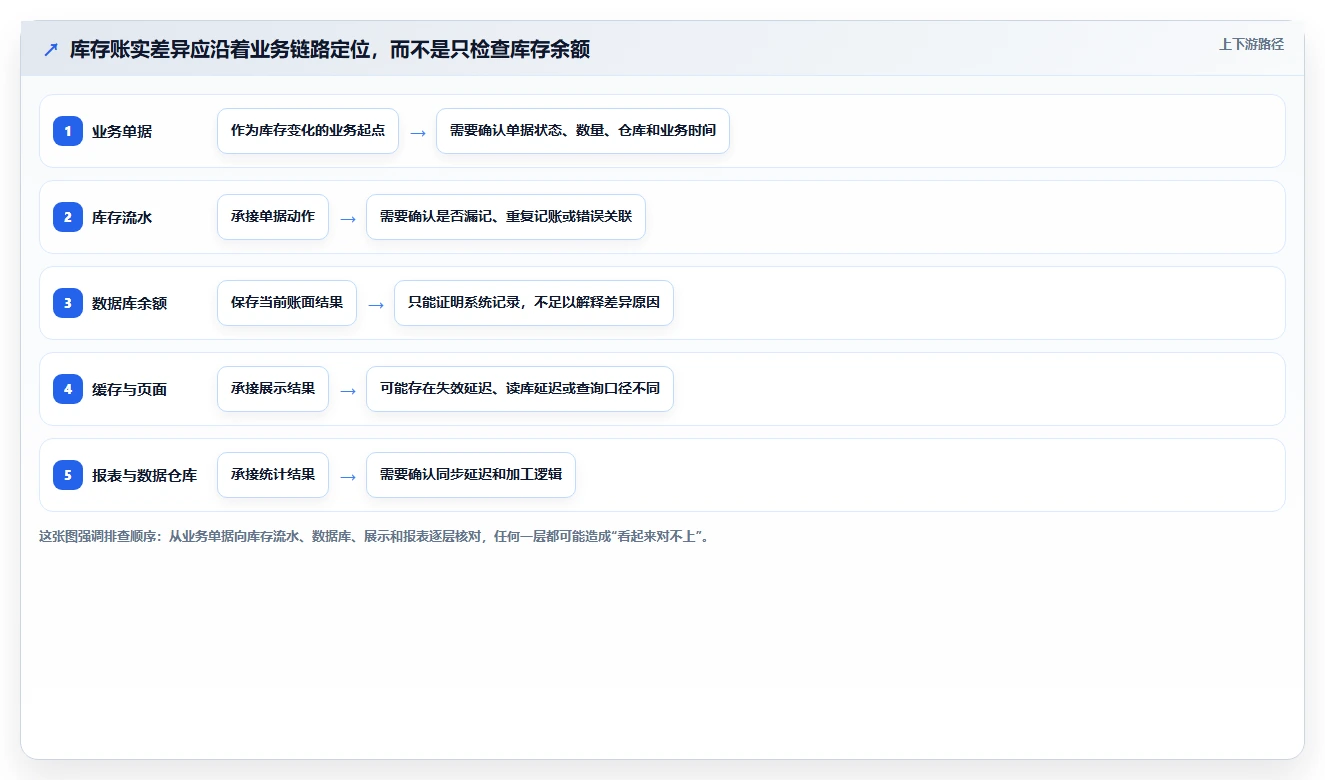Screen dimensions: 1325x780
Task: Select the 上下游路径 label in header
Action: pyautogui.click(x=1251, y=45)
